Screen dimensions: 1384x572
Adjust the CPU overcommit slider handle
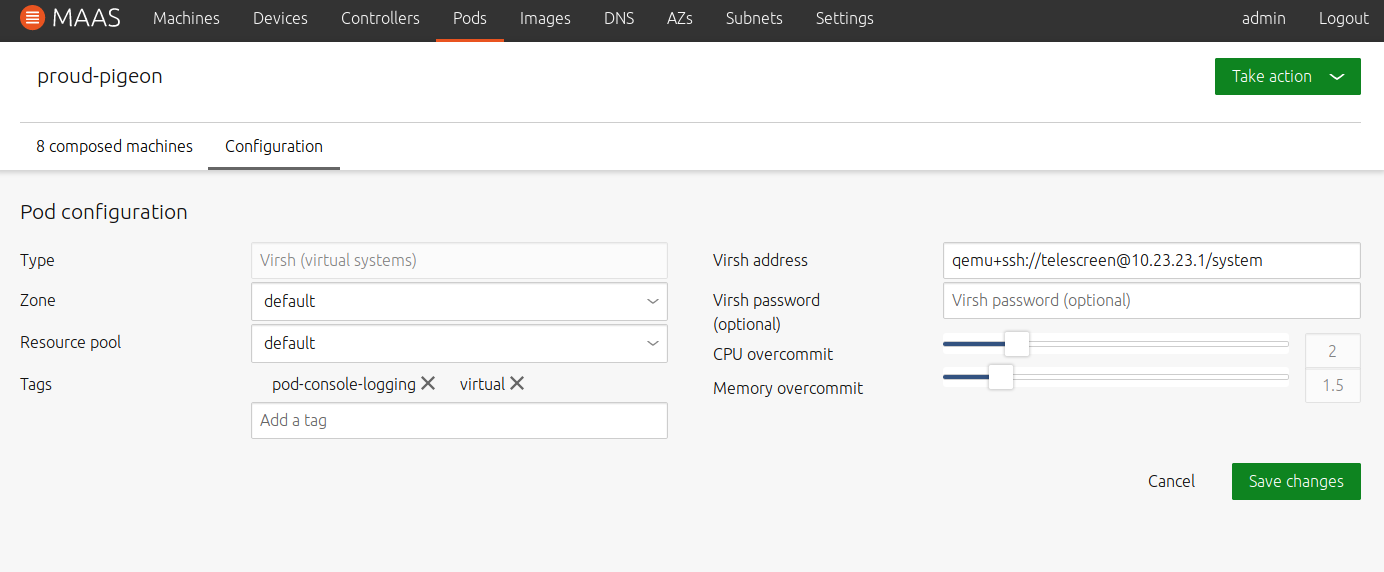click(x=1016, y=343)
